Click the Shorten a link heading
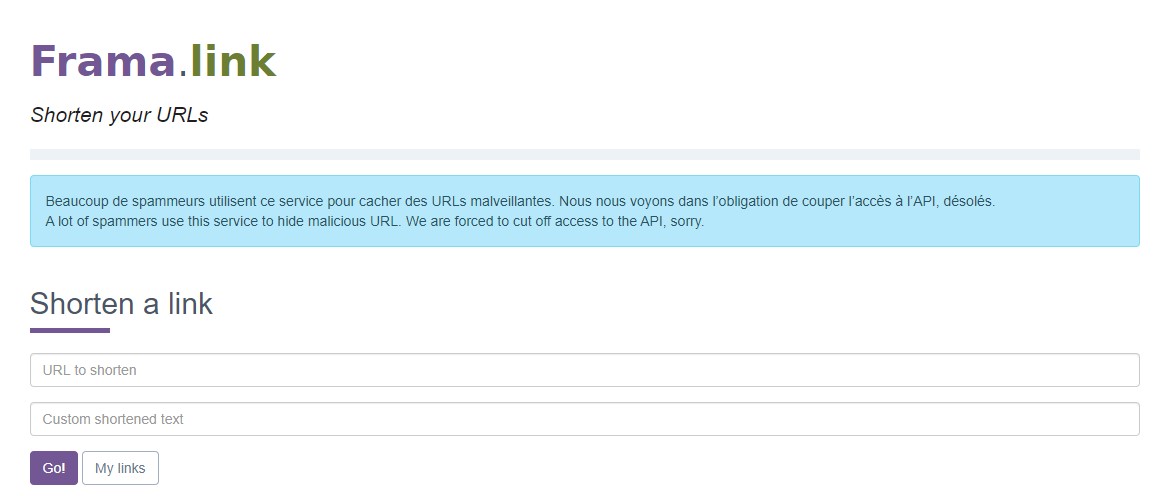 (x=121, y=304)
